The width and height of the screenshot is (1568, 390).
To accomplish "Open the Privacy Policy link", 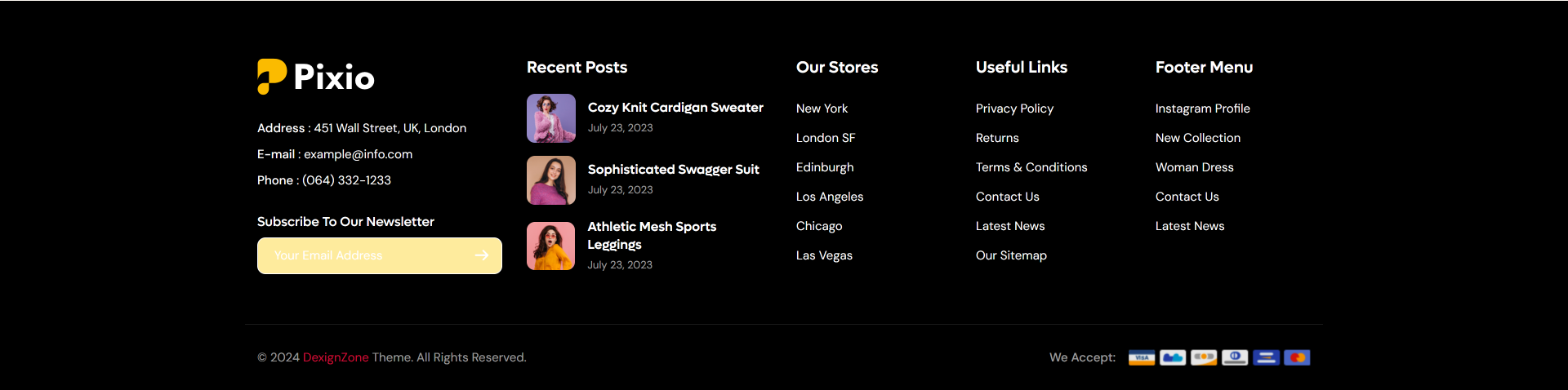I will tap(1014, 109).
